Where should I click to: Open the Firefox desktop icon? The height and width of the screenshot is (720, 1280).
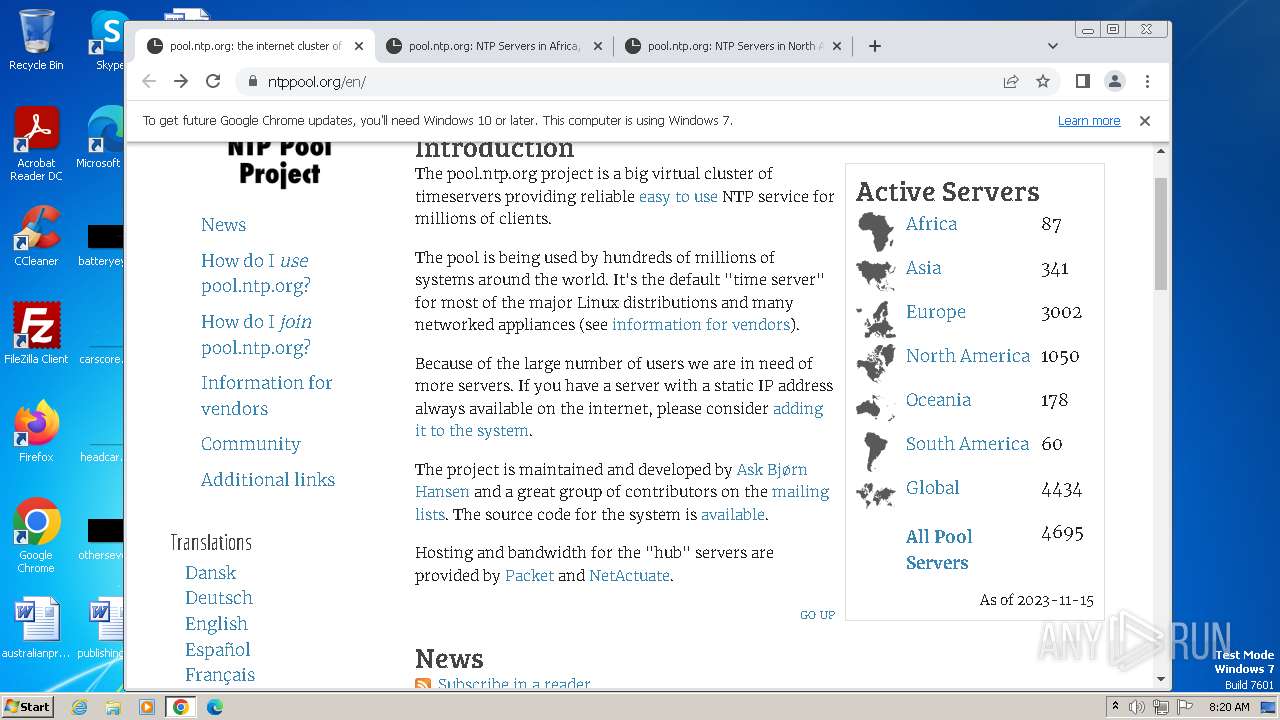(36, 432)
